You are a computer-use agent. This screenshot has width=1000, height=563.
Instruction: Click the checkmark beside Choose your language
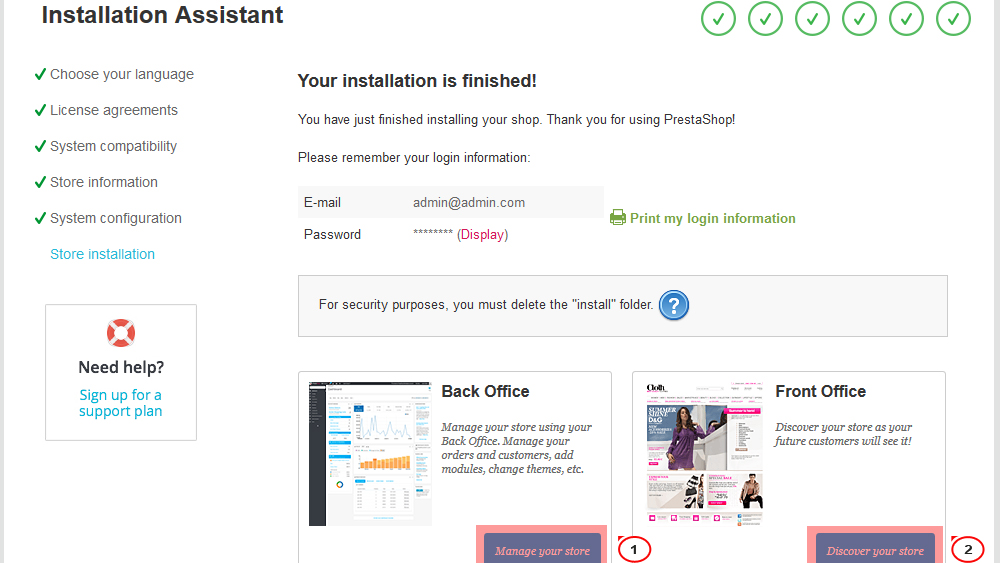40,74
